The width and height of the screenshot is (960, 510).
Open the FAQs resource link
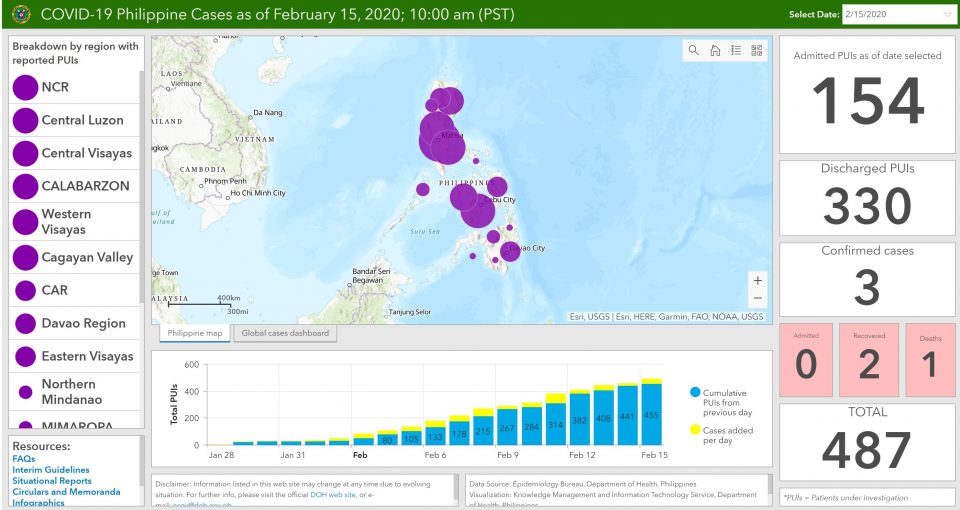(24, 458)
